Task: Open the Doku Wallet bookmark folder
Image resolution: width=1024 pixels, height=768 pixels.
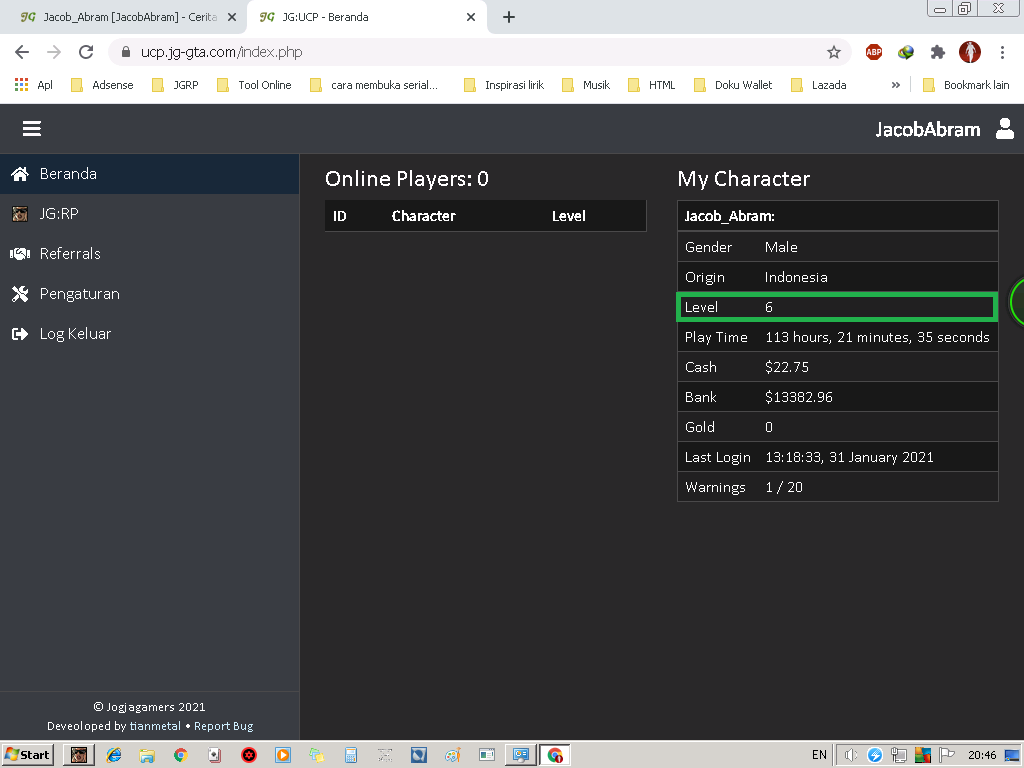Action: (x=733, y=85)
